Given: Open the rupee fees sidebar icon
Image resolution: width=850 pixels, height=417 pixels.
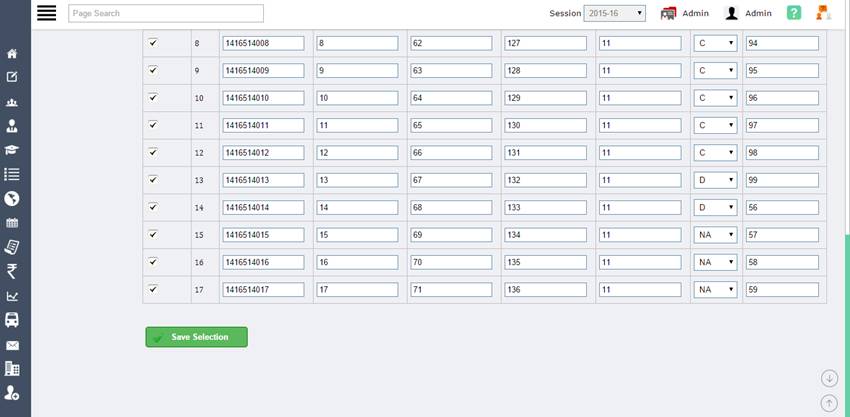Looking at the screenshot, I should coord(12,271).
